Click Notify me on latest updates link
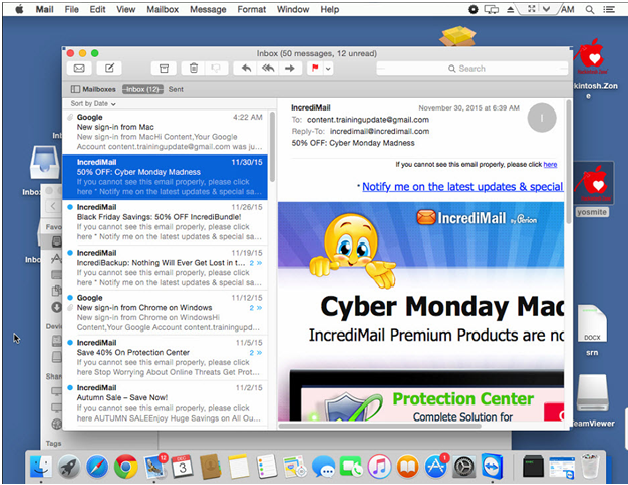 point(463,187)
